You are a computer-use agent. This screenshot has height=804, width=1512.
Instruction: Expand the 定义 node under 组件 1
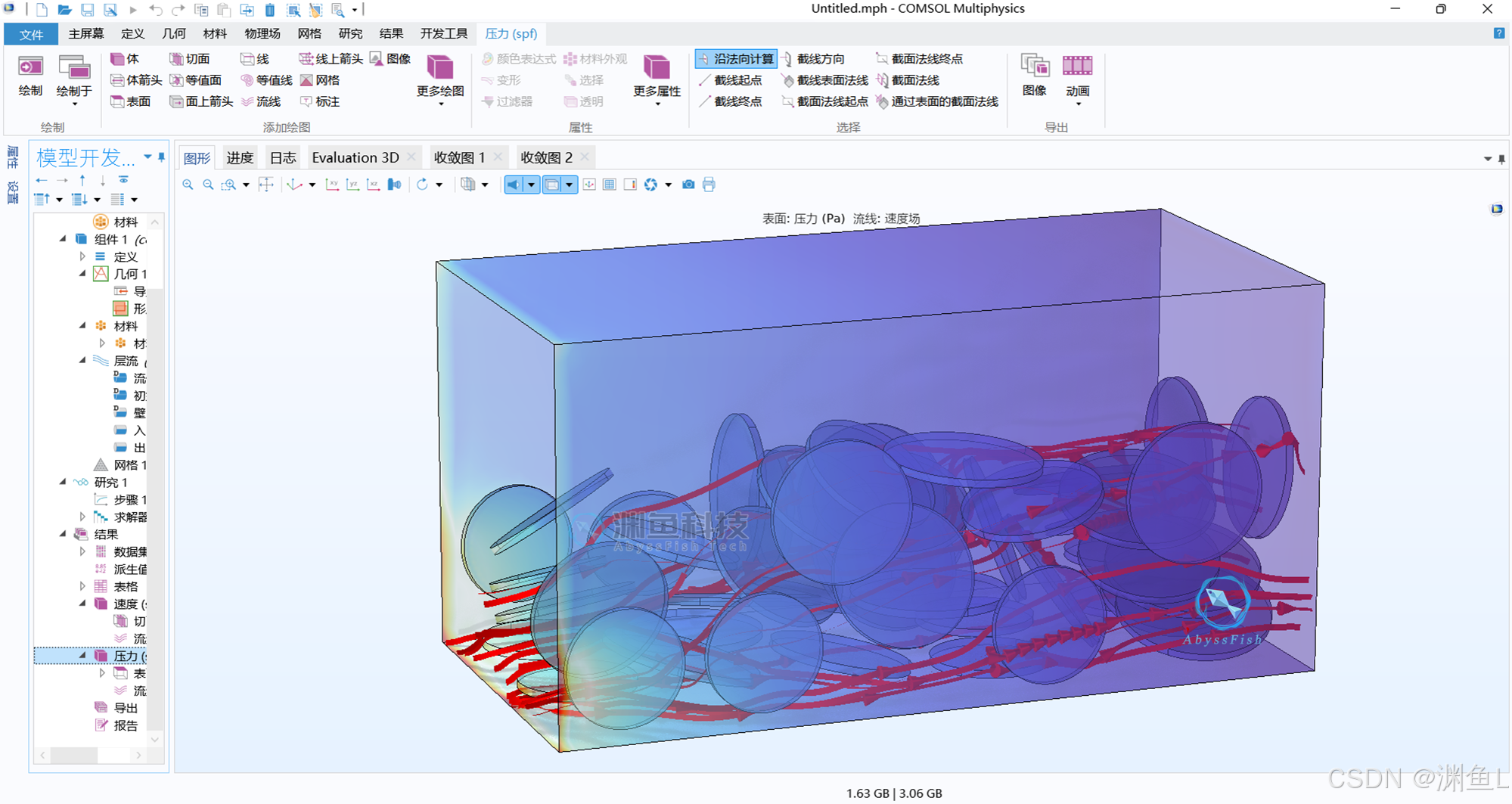[x=83, y=256]
